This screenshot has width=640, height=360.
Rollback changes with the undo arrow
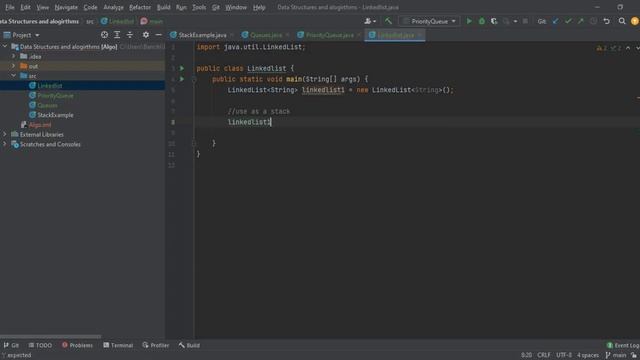607,21
